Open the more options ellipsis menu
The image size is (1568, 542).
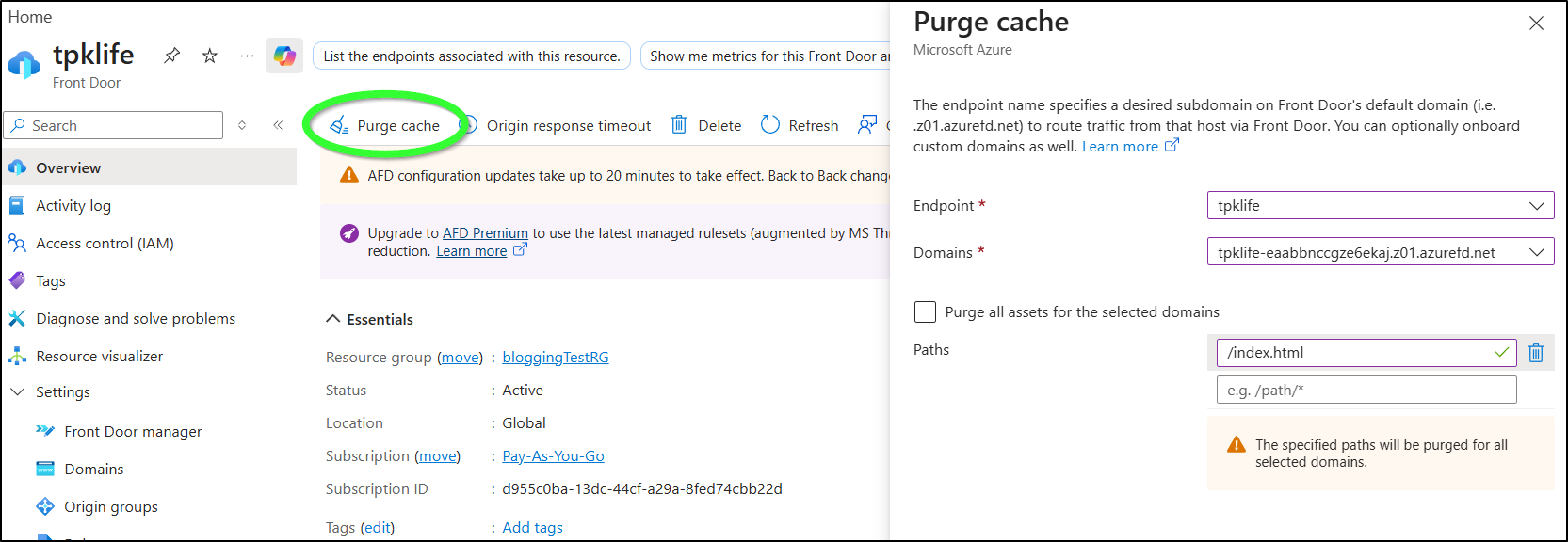point(247,56)
